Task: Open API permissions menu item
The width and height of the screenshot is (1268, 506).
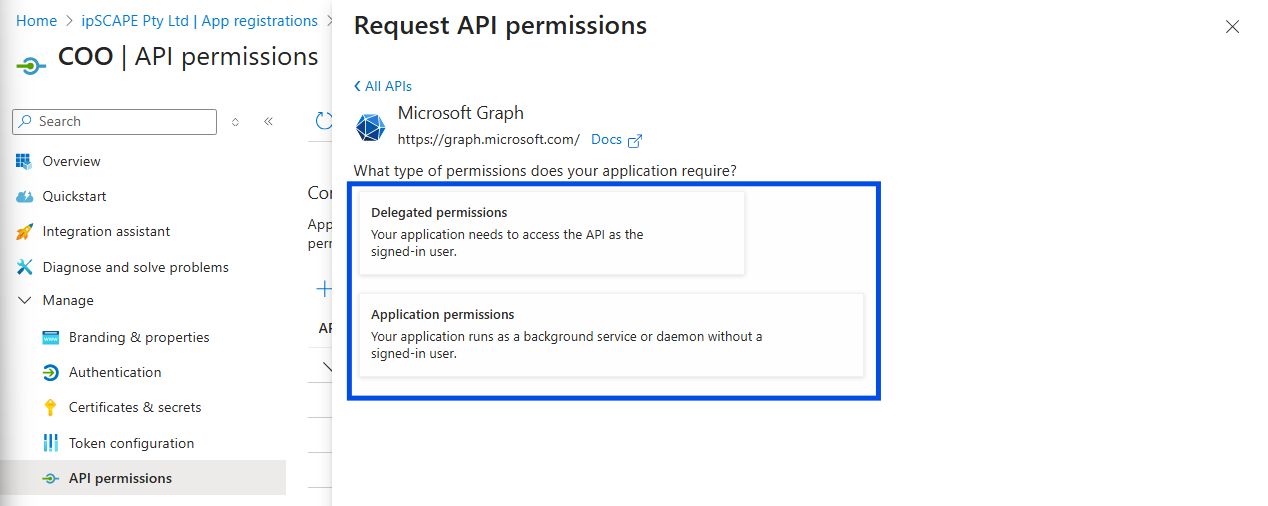Action: tap(120, 478)
